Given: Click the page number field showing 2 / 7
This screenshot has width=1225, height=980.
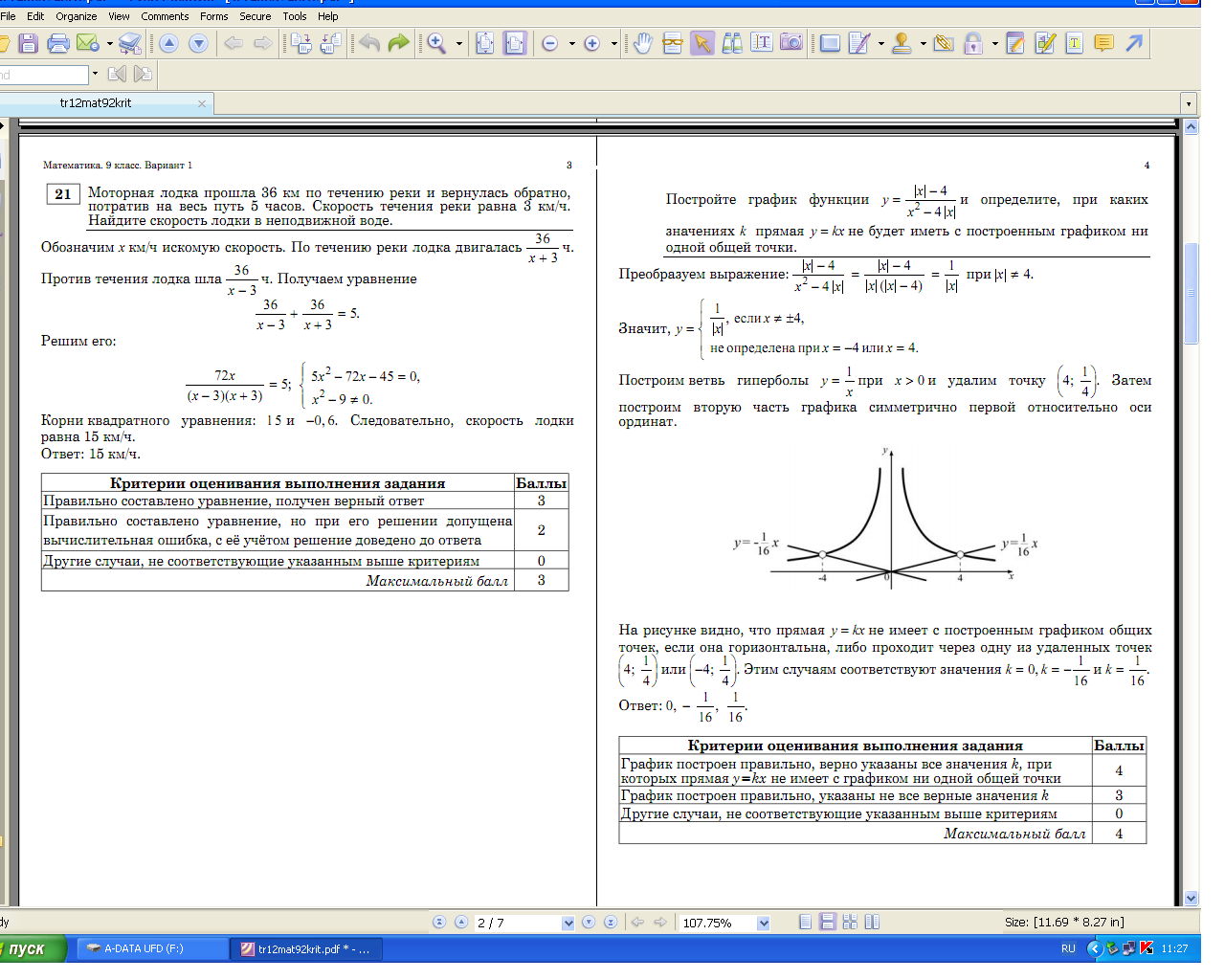Looking at the screenshot, I should 518,923.
